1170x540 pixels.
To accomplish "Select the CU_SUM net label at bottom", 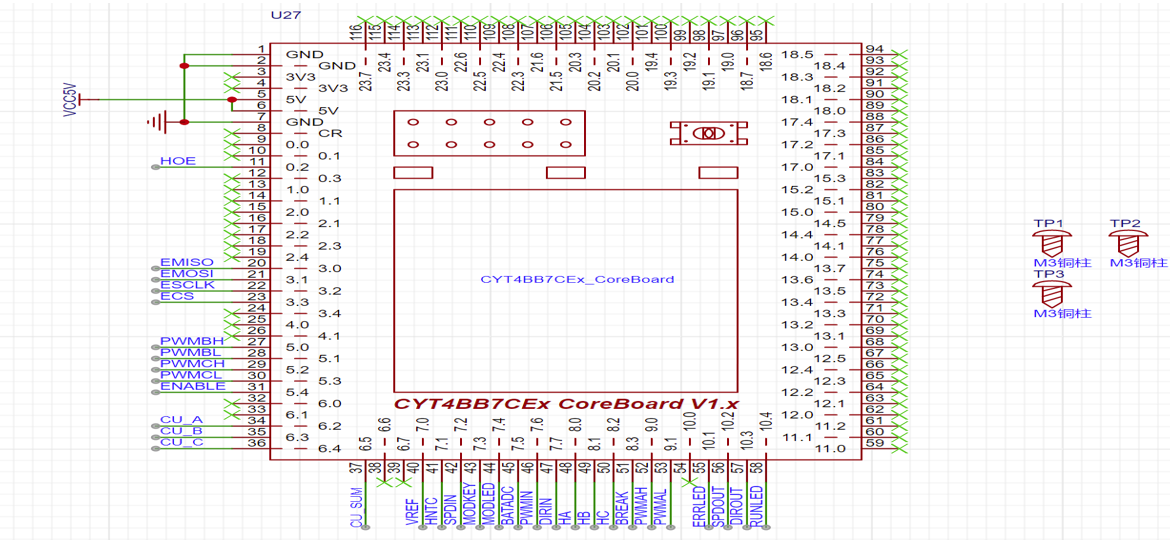I will tap(355, 507).
